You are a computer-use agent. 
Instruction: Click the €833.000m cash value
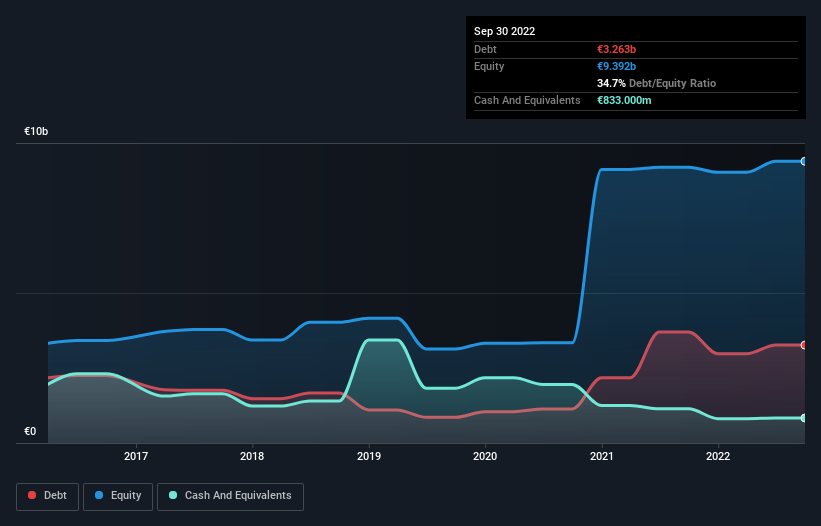click(x=624, y=100)
